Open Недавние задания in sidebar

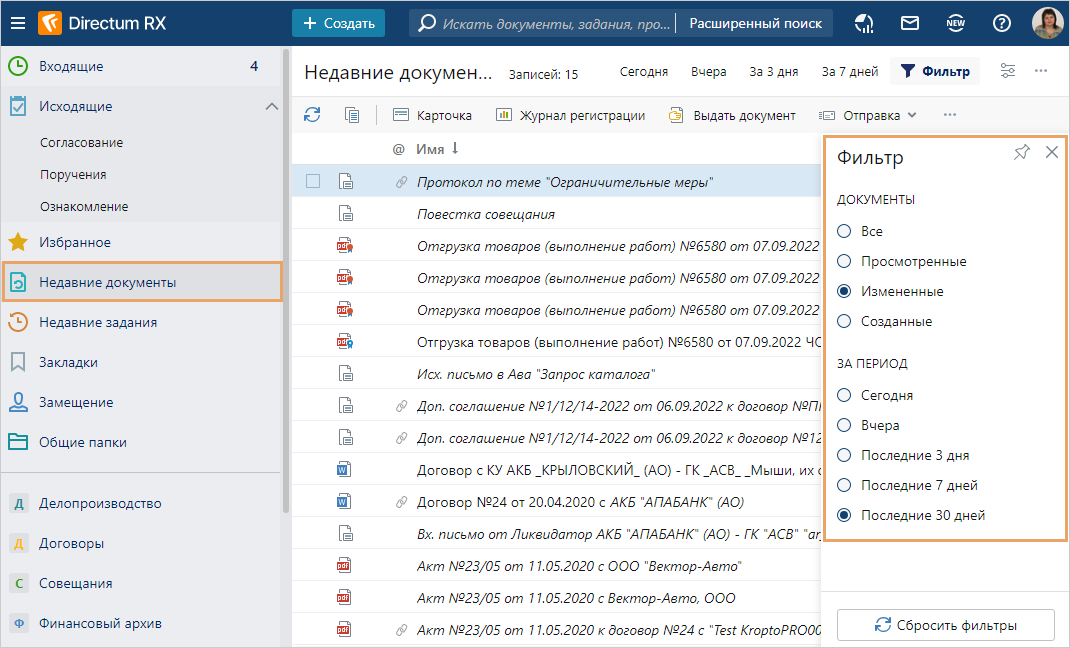tap(98, 322)
